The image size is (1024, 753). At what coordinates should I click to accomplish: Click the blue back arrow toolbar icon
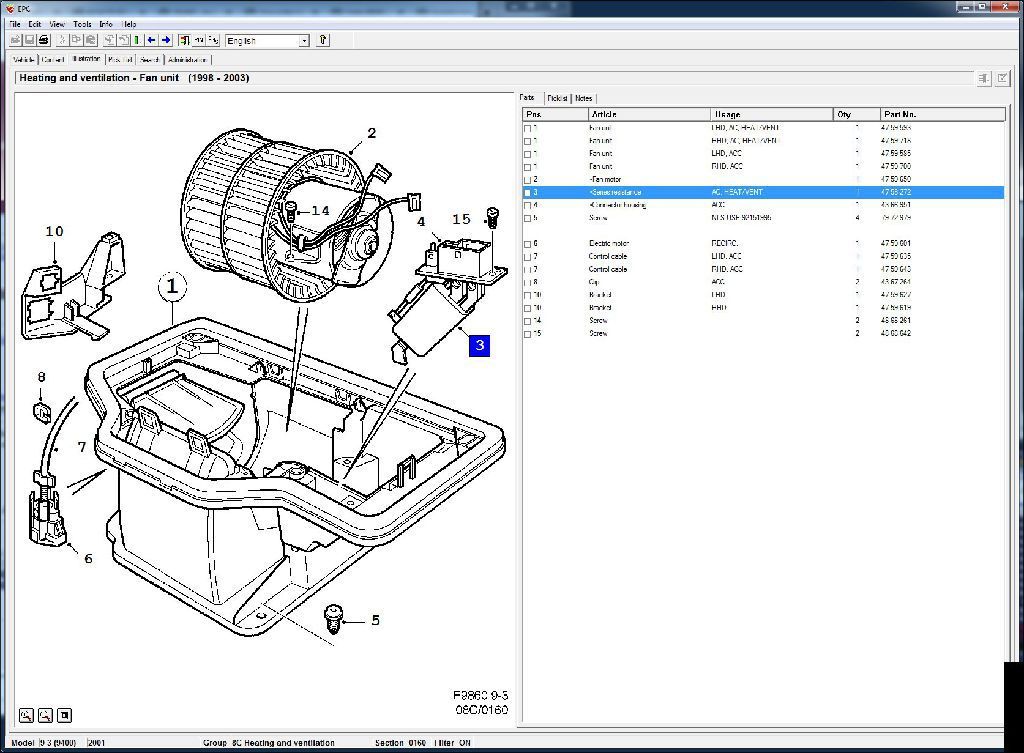tap(151, 40)
